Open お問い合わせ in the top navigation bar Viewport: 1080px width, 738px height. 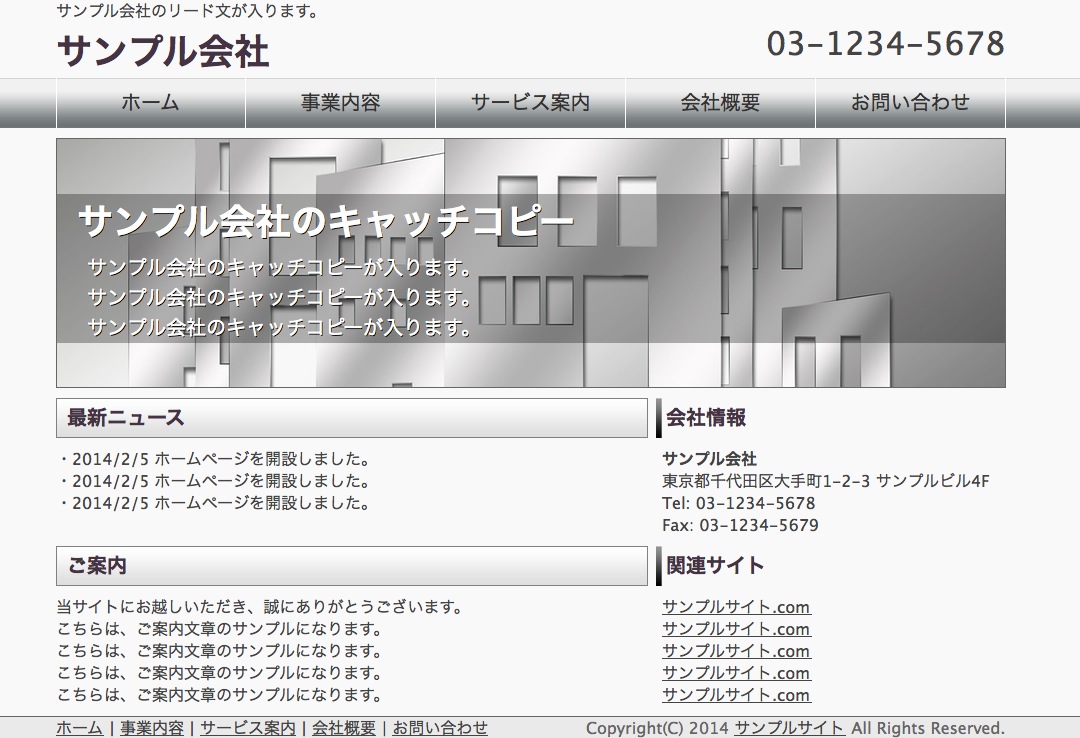[x=910, y=103]
